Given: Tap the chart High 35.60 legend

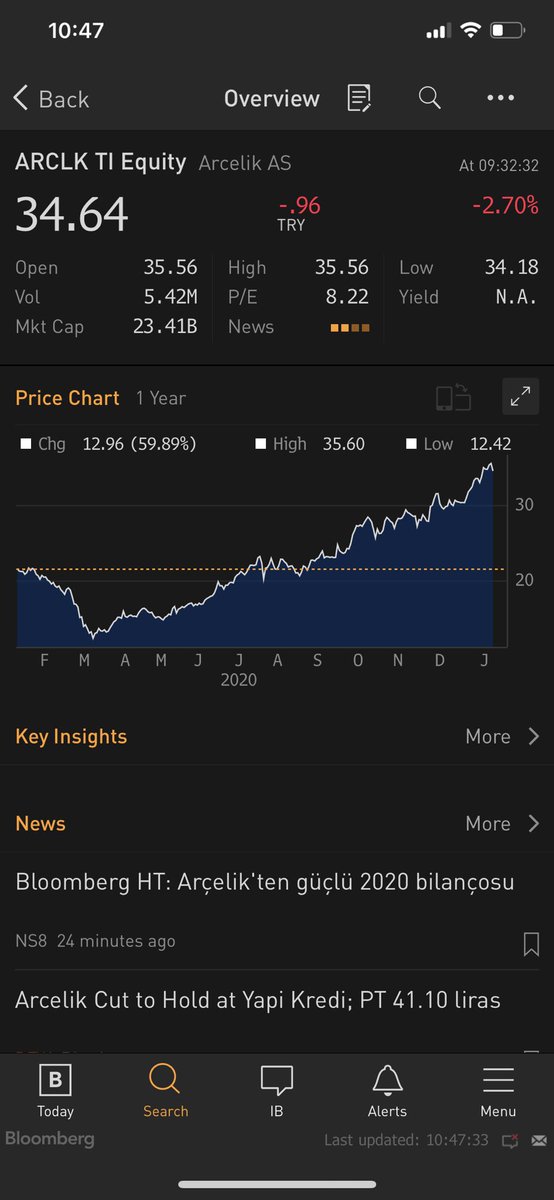Looking at the screenshot, I should (x=310, y=444).
